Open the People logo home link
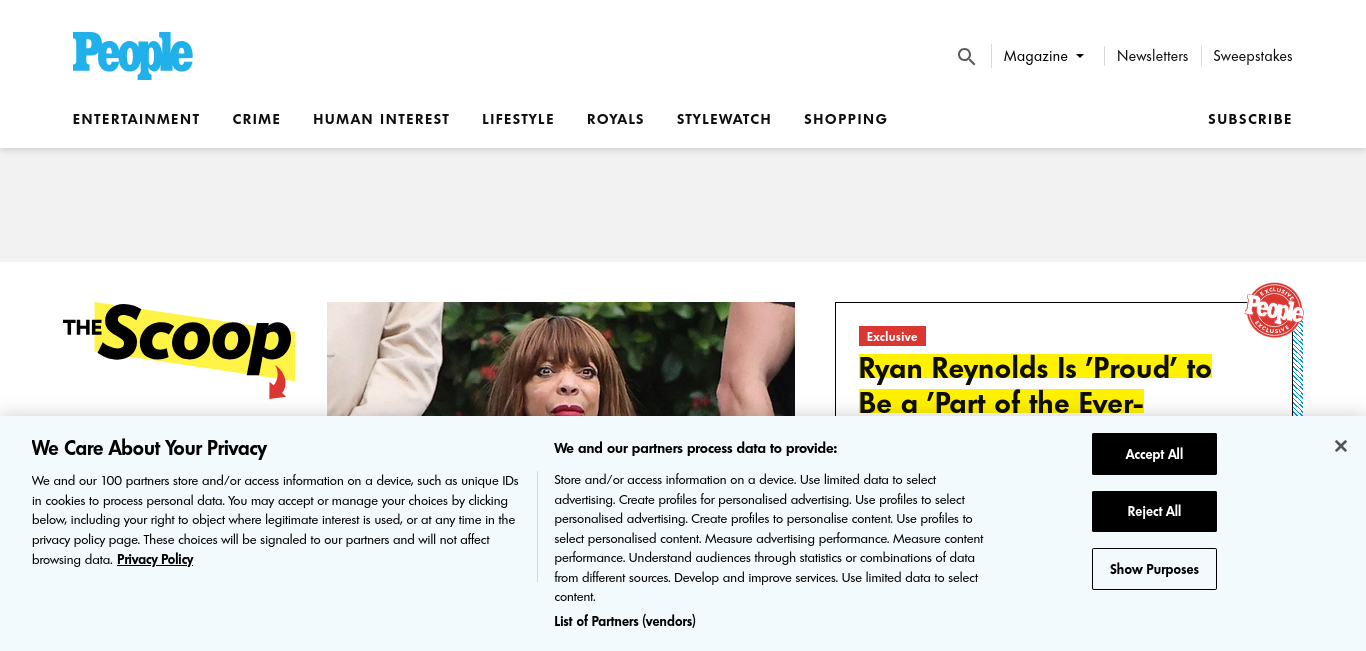This screenshot has height=651, width=1366. 132,55
